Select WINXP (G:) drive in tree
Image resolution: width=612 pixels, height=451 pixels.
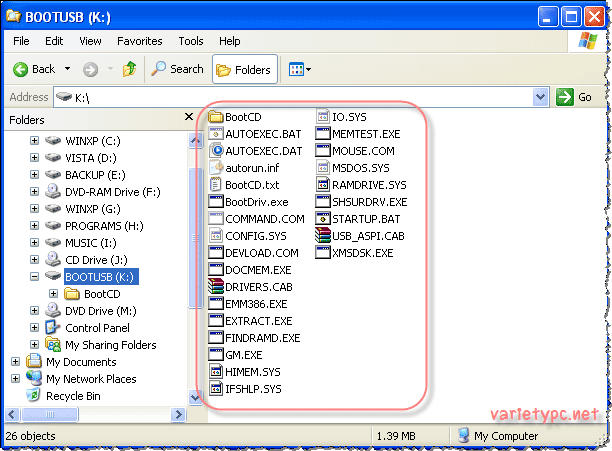tap(93, 209)
